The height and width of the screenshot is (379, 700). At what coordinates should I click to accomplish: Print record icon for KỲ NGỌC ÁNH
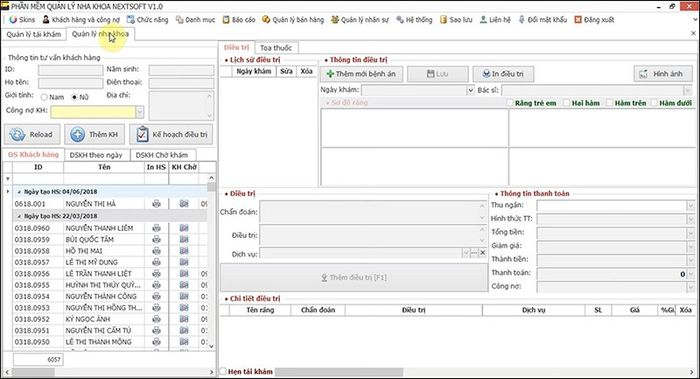click(156, 319)
